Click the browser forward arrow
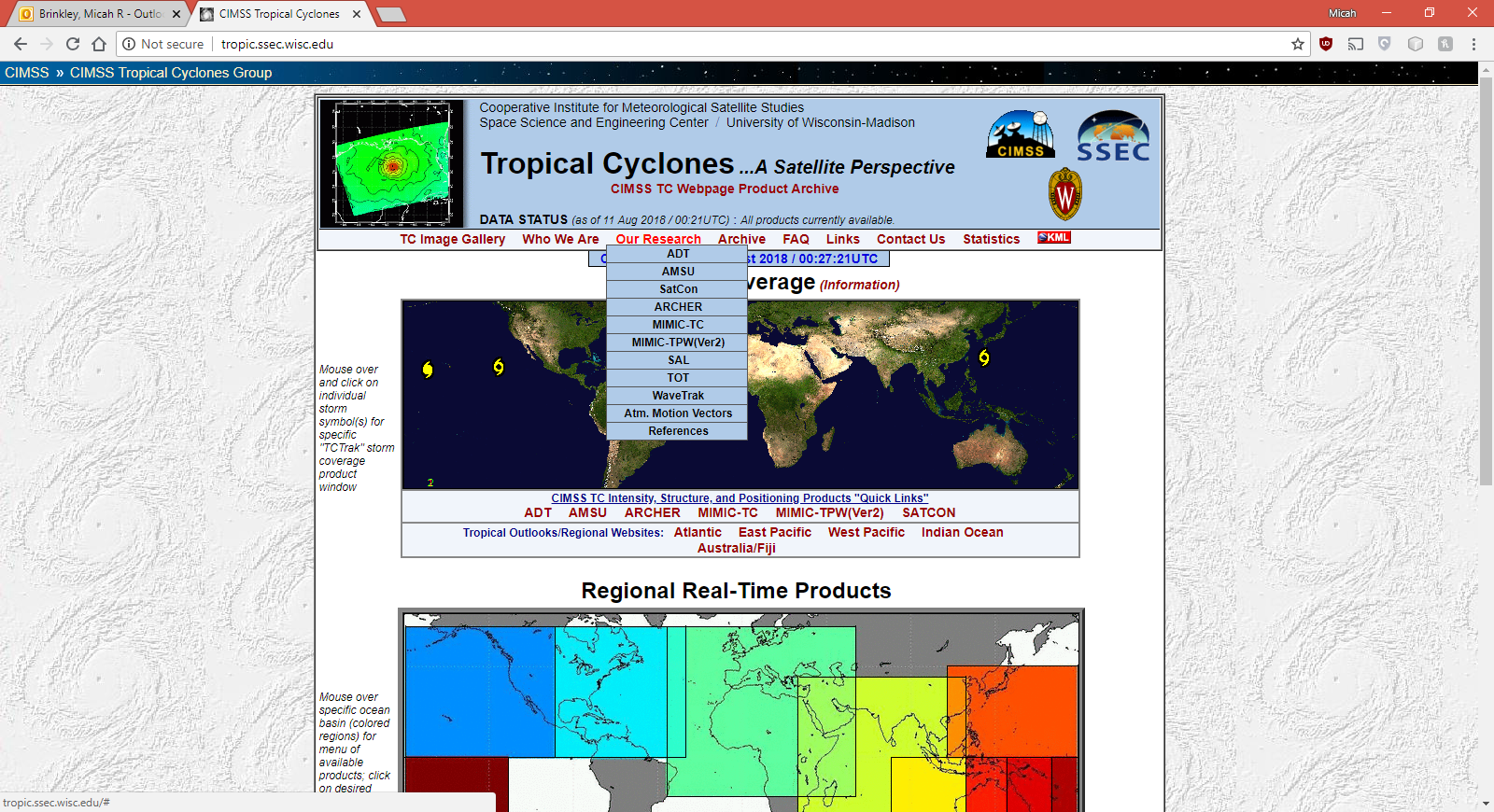1494x812 pixels. coord(47,44)
